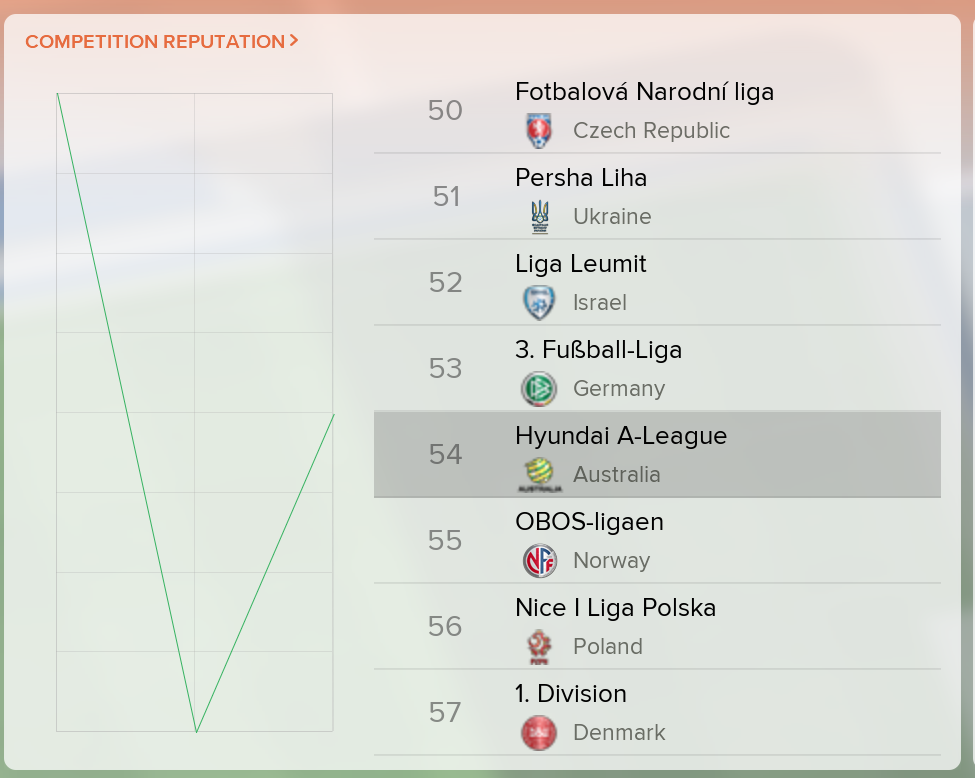
Task: Select Liga Leumit league name
Action: tap(581, 264)
